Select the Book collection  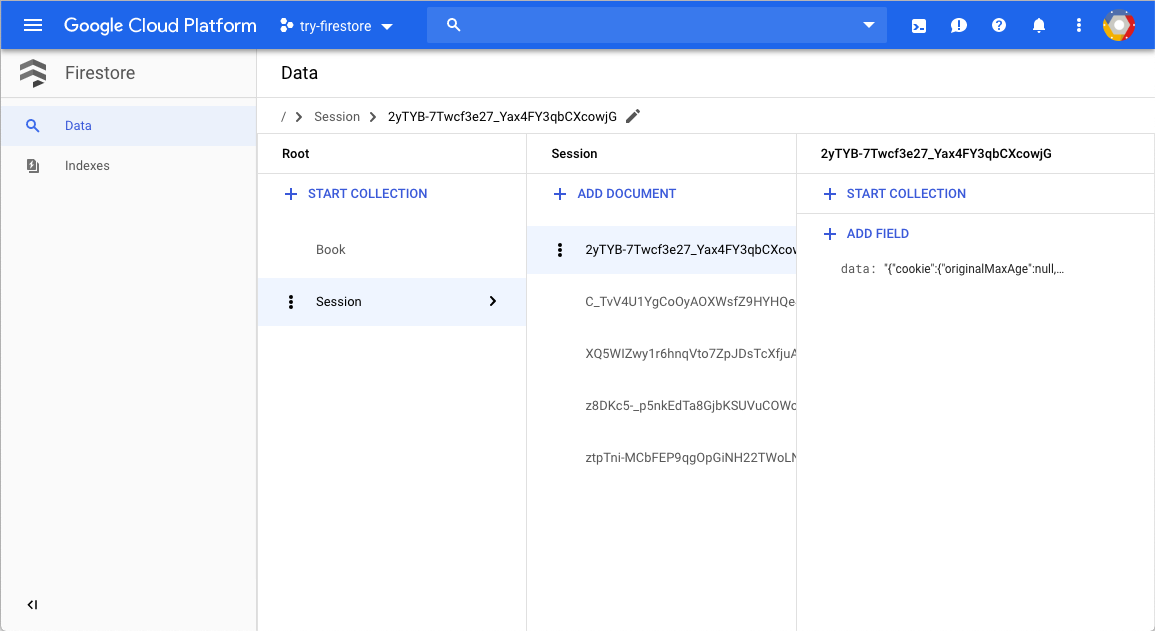[330, 249]
